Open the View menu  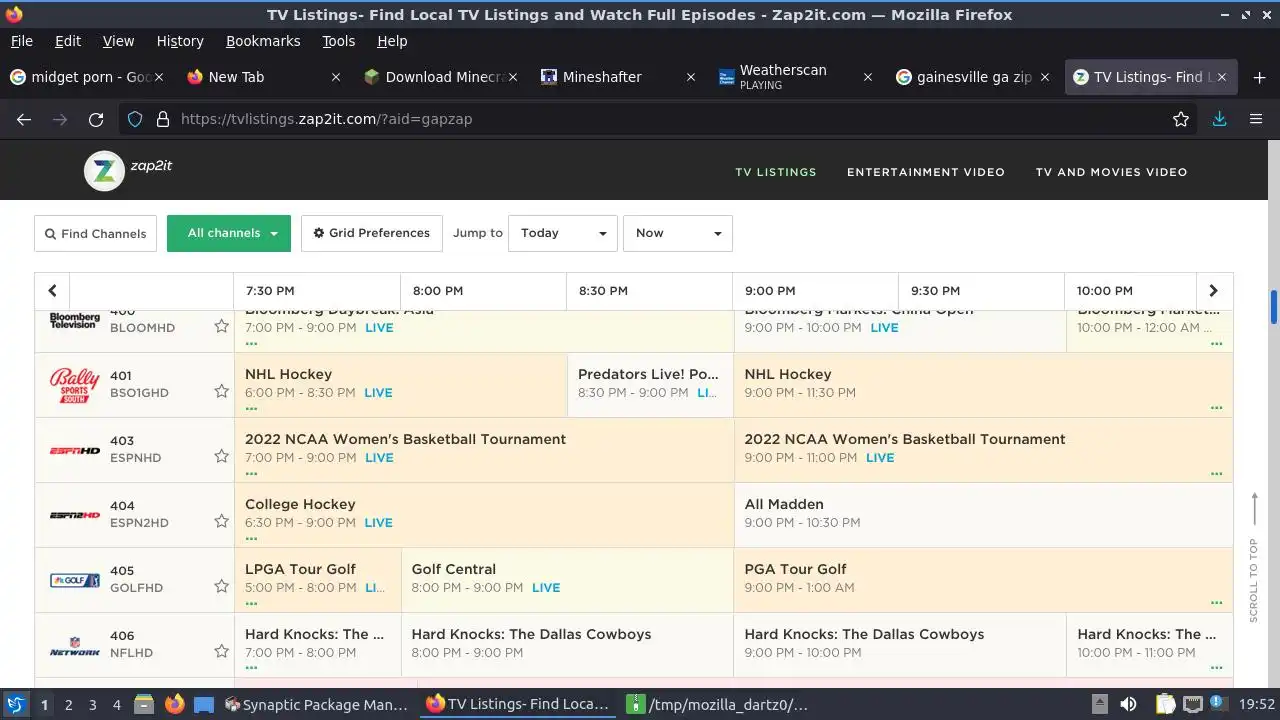(x=118, y=41)
